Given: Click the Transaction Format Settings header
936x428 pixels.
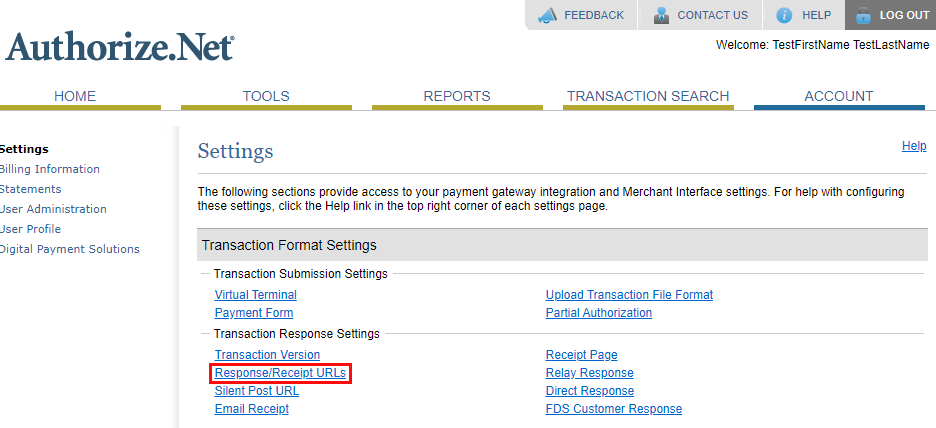Looking at the screenshot, I should 562,245.
